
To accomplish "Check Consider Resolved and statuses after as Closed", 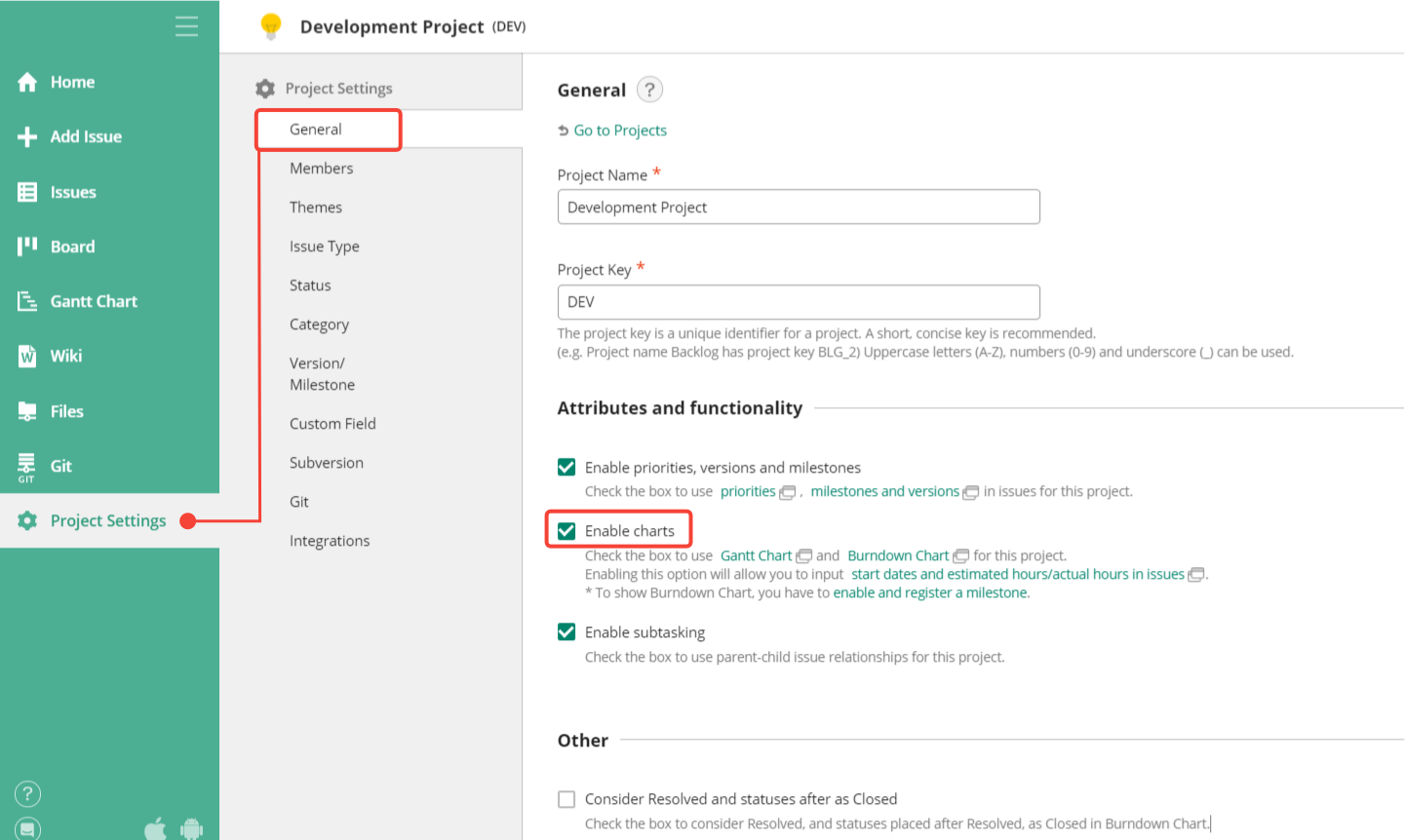I will [566, 799].
